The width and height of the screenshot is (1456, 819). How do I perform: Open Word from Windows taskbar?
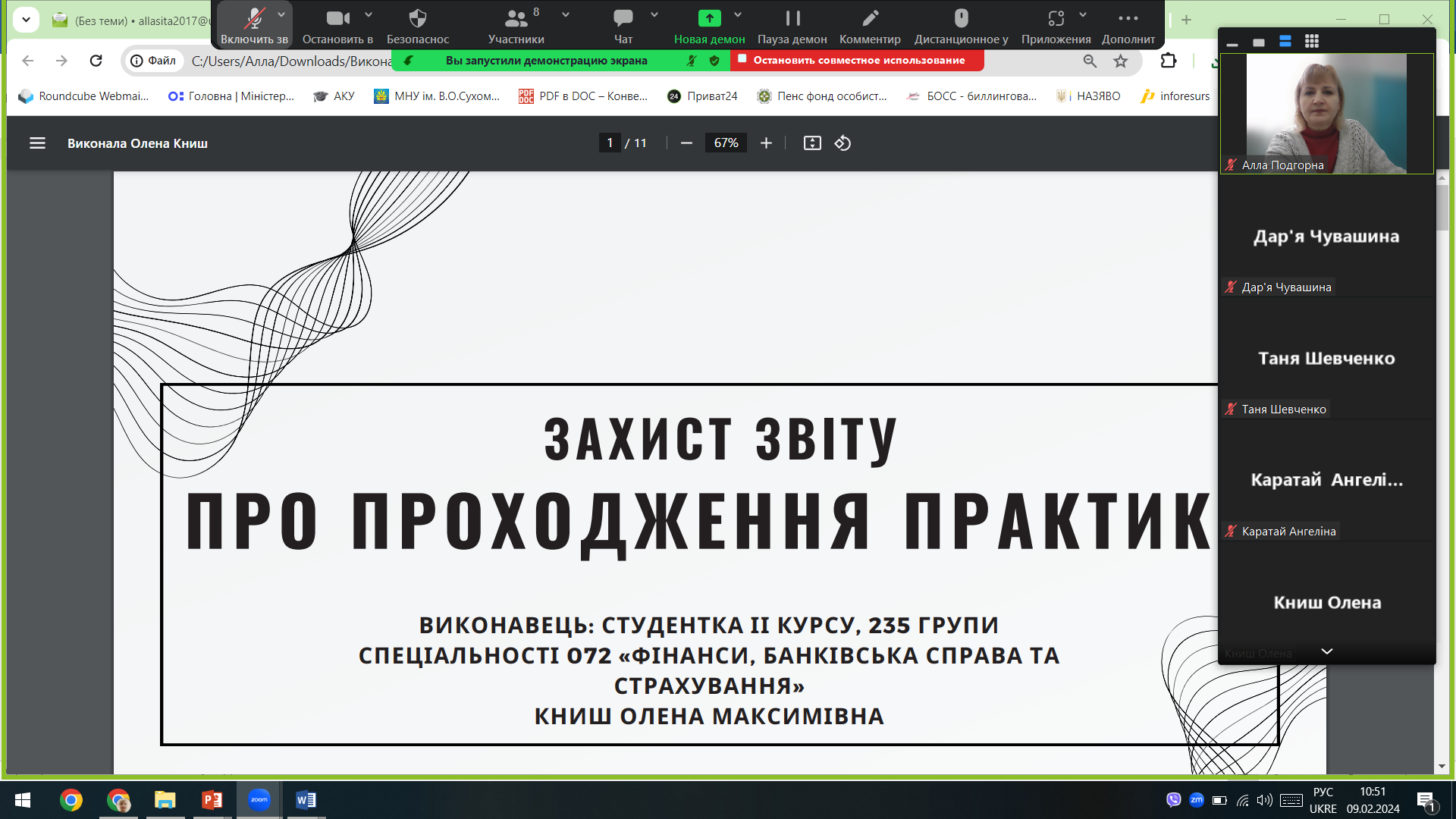[306, 800]
